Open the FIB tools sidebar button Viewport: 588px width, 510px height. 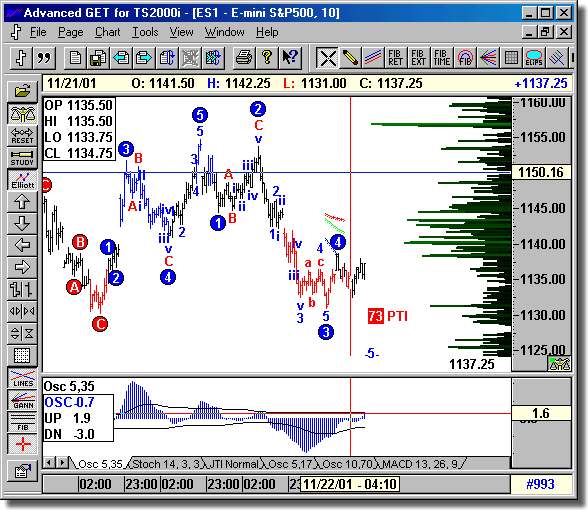(x=22, y=422)
